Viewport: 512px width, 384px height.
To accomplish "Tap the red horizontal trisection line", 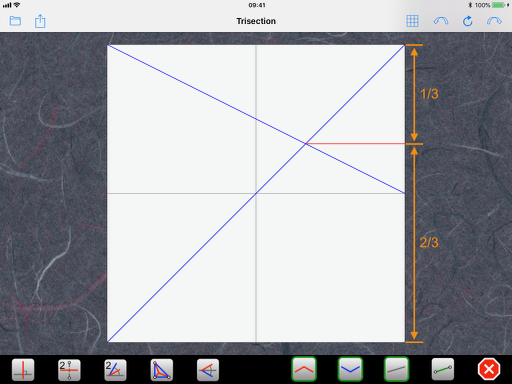I will (x=355, y=144).
